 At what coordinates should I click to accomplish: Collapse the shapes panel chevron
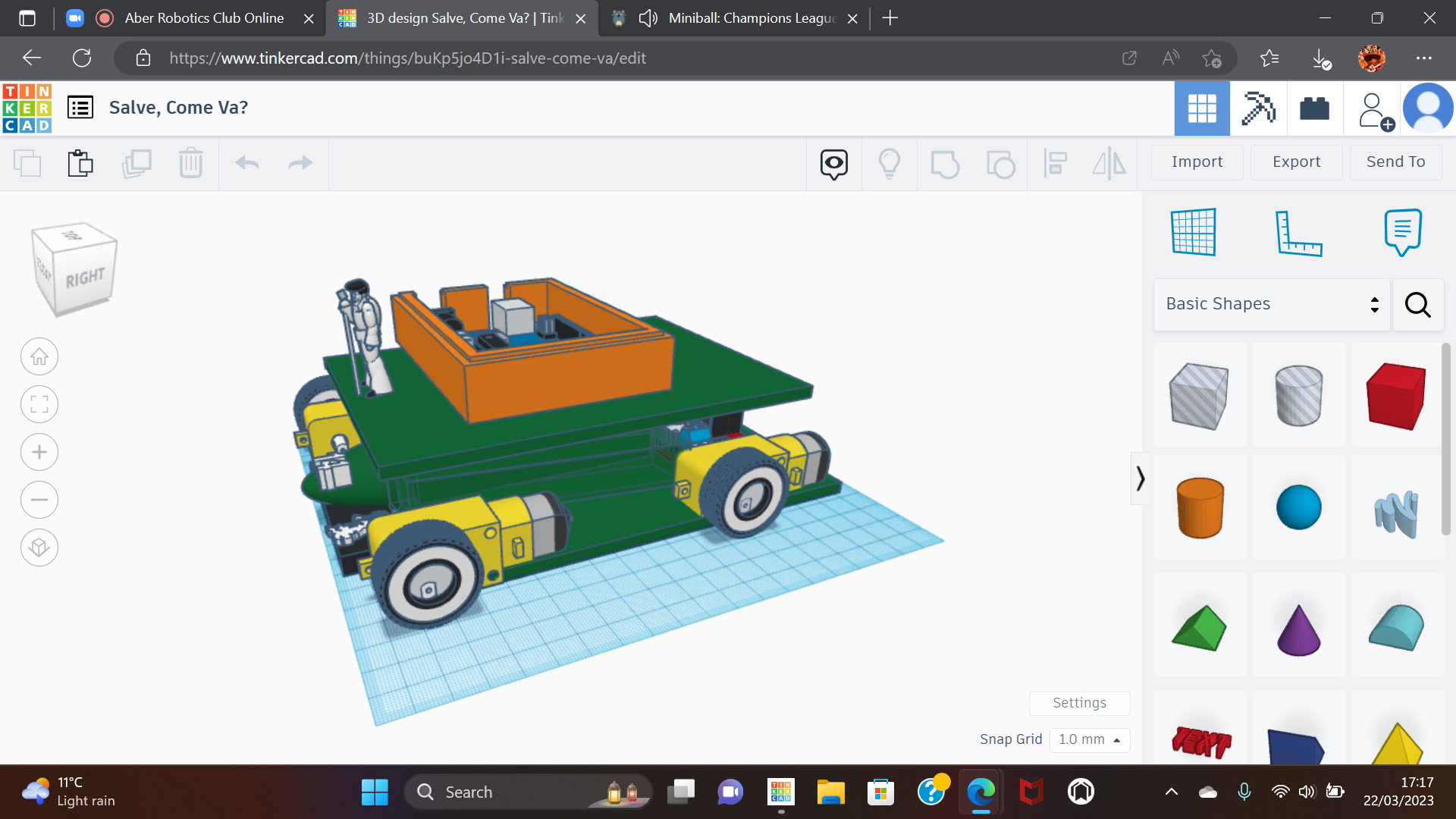[x=1140, y=479]
